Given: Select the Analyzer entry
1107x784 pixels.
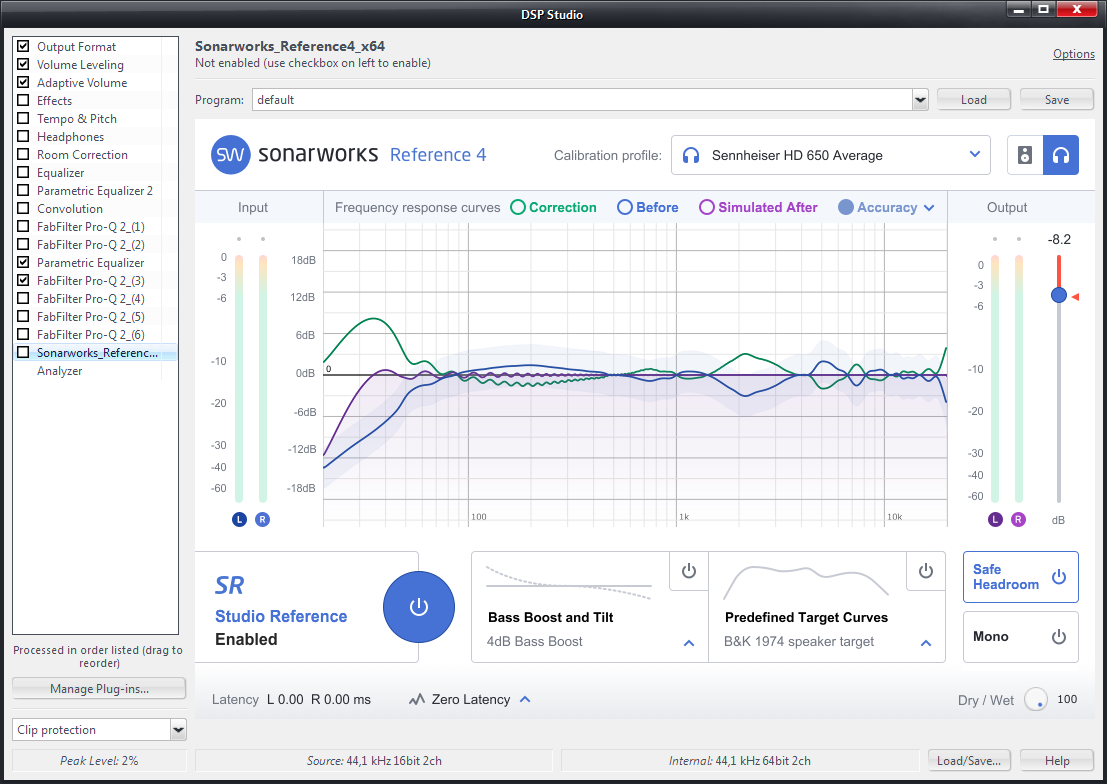Looking at the screenshot, I should [59, 371].
